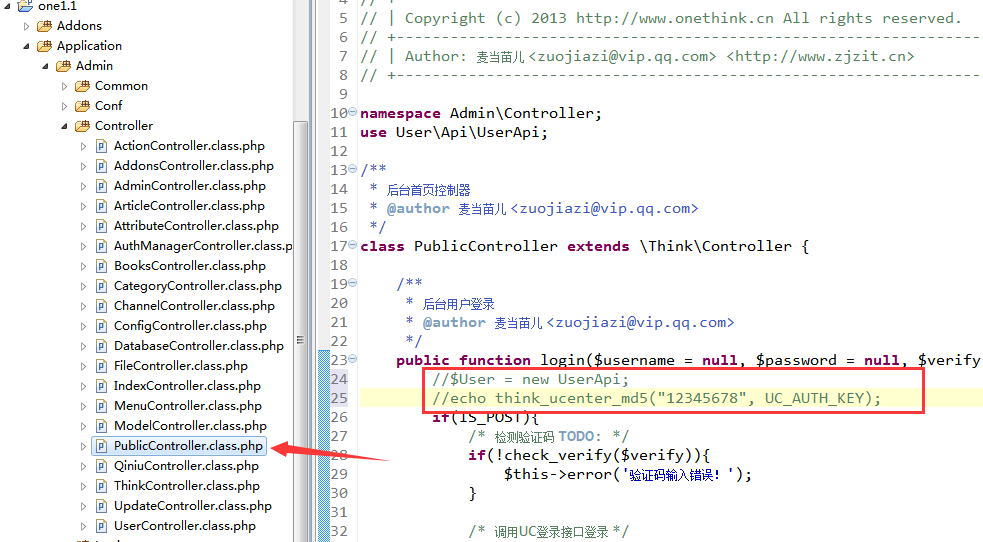983x542 pixels.
Task: Fold the login function at line 23
Action: [352, 360]
